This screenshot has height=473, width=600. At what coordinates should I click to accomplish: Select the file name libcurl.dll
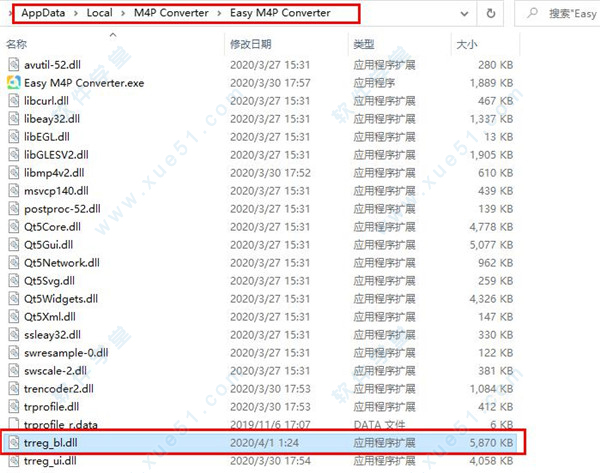[x=46, y=100]
